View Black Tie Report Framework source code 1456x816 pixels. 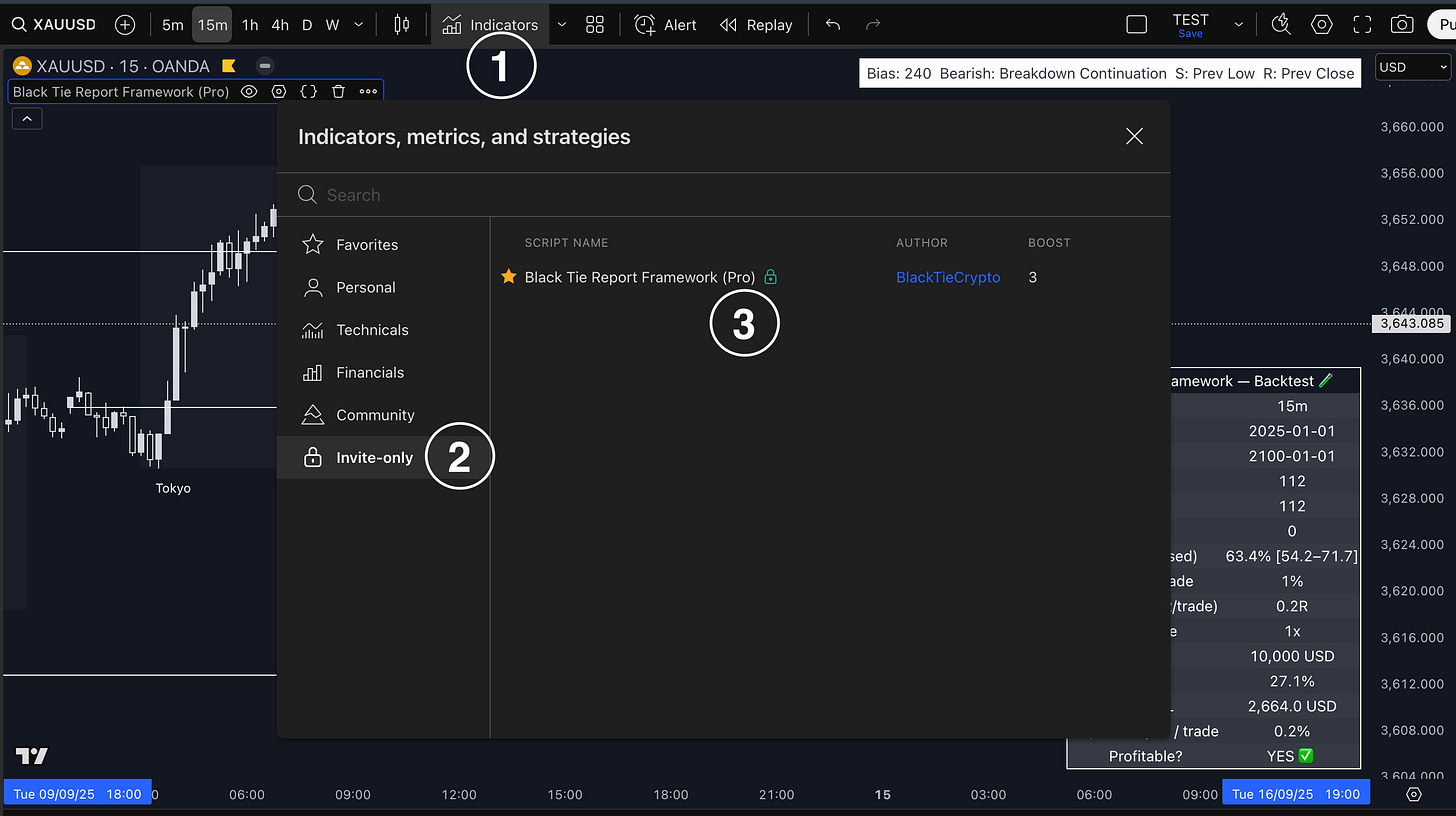click(x=309, y=92)
